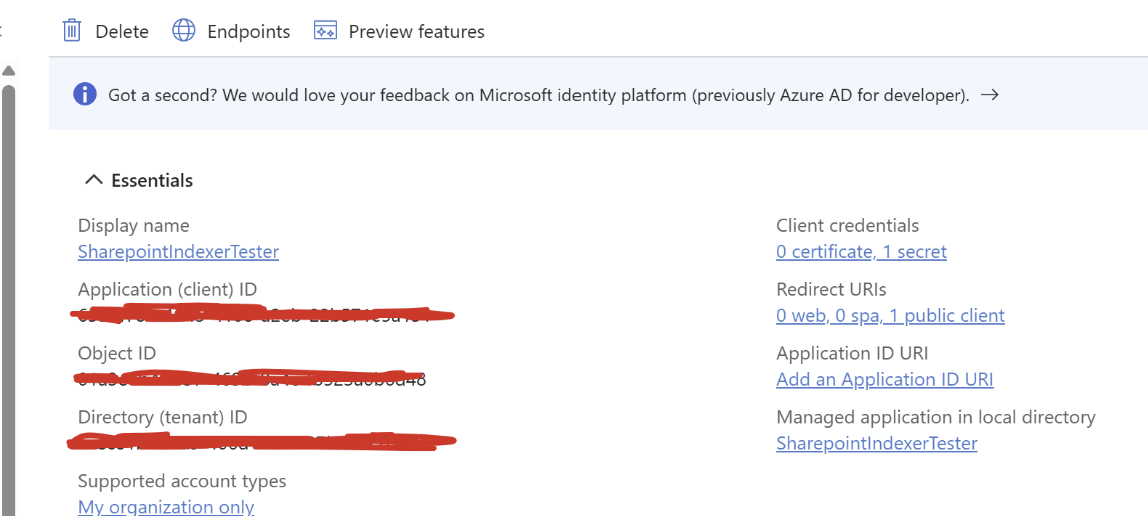Click the feedback banner message text

(x=539, y=94)
